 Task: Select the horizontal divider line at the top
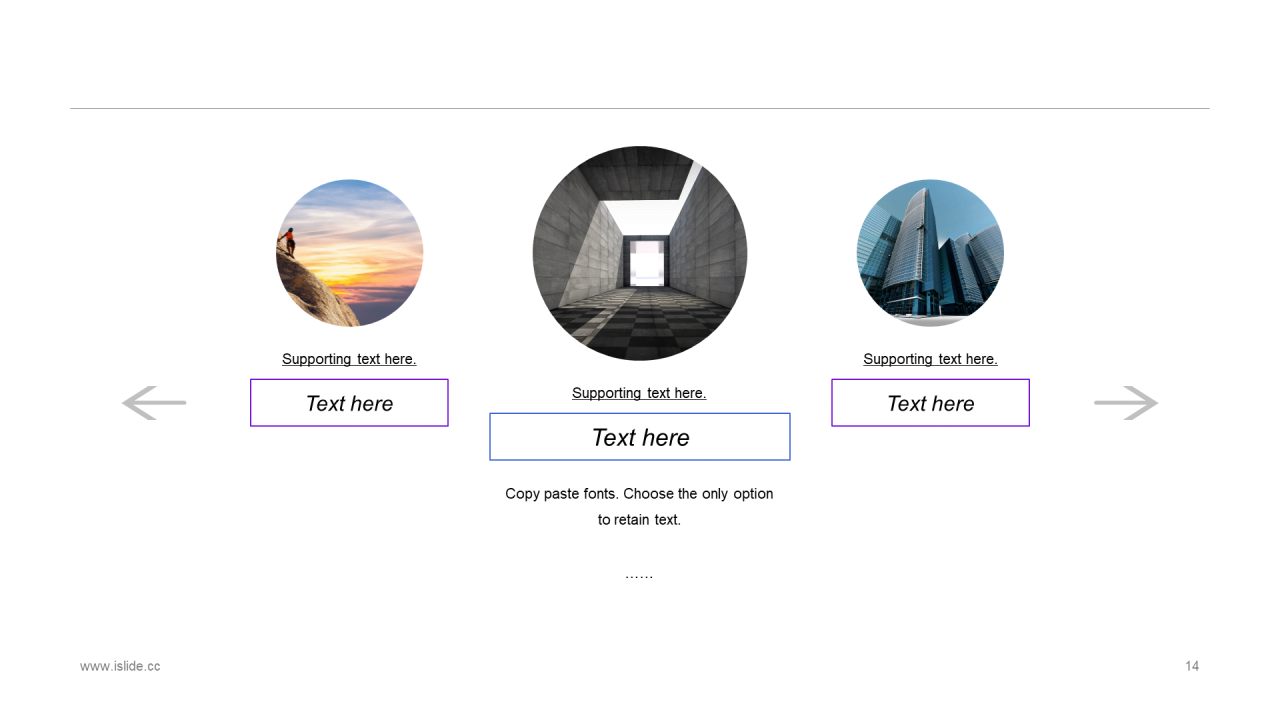(640, 108)
